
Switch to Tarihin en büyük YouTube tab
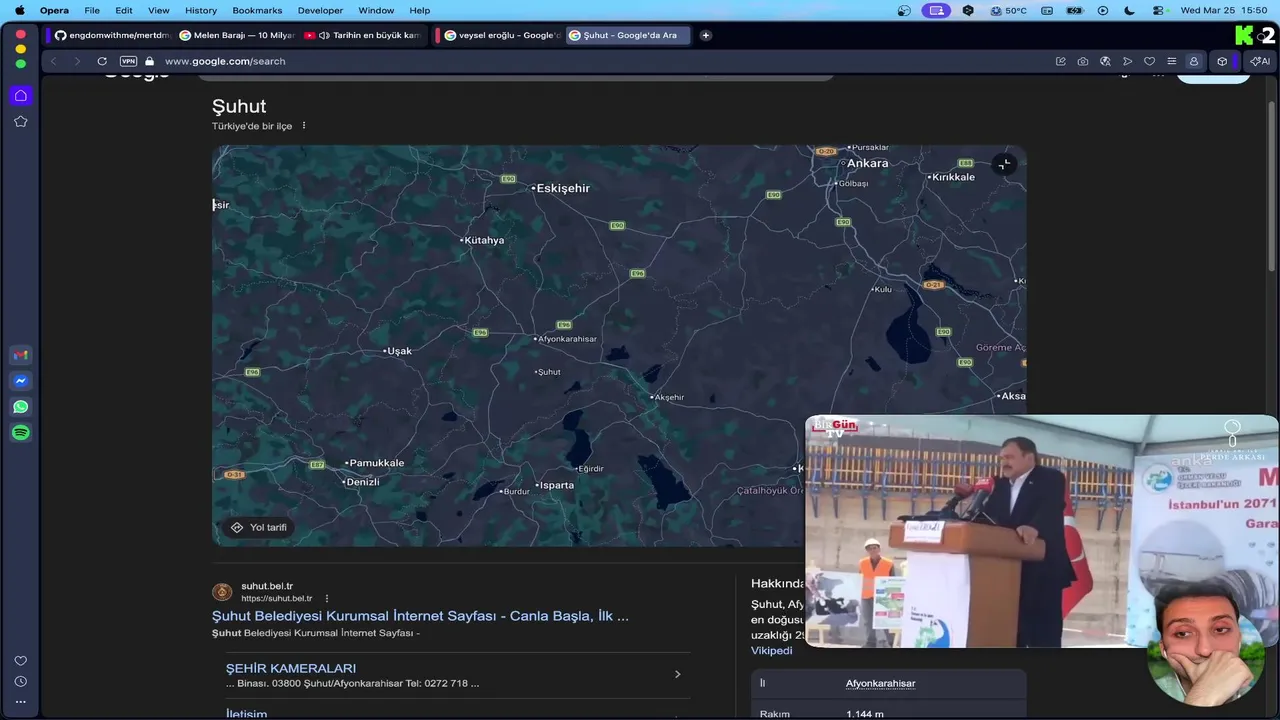pyautogui.click(x=363, y=35)
